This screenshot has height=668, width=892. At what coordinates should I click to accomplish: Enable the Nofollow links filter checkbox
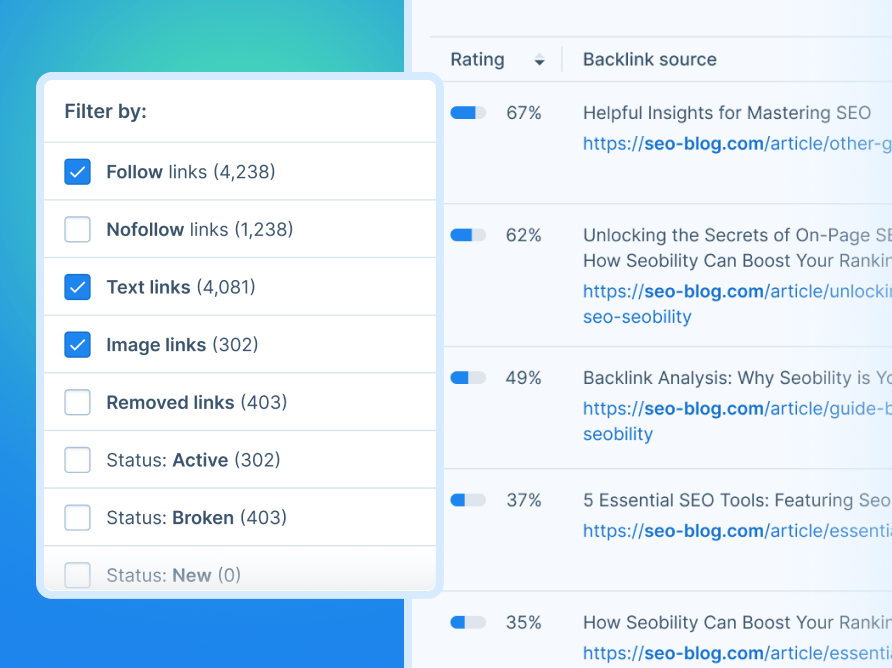77,229
